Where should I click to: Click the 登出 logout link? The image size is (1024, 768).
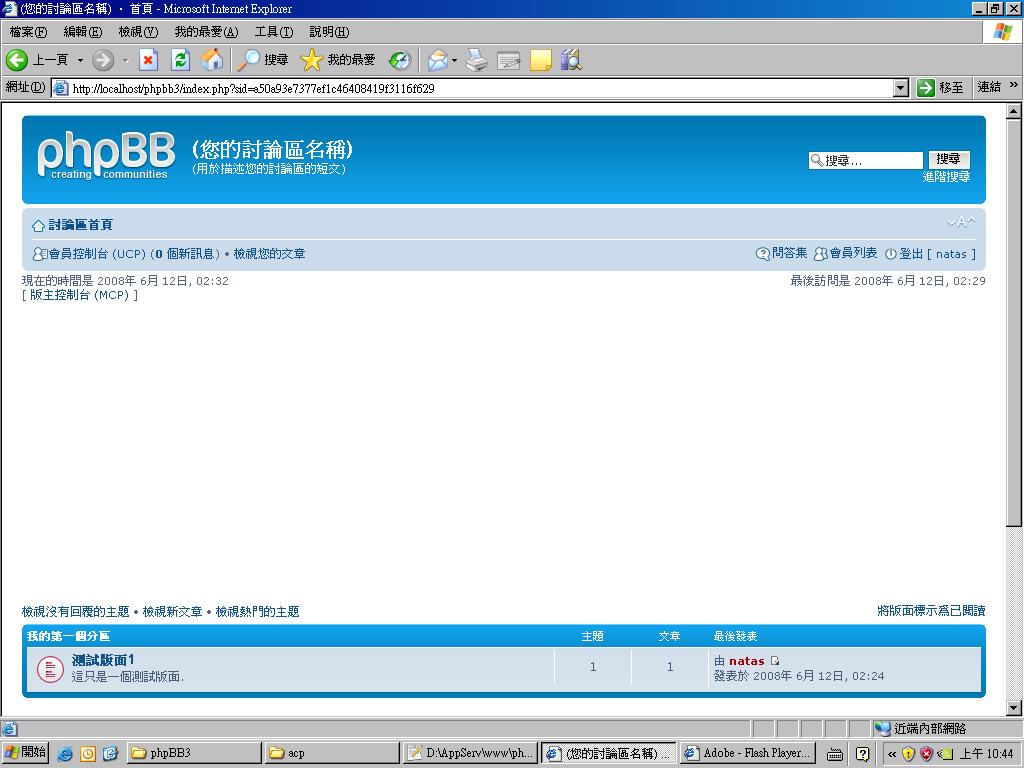coord(911,254)
